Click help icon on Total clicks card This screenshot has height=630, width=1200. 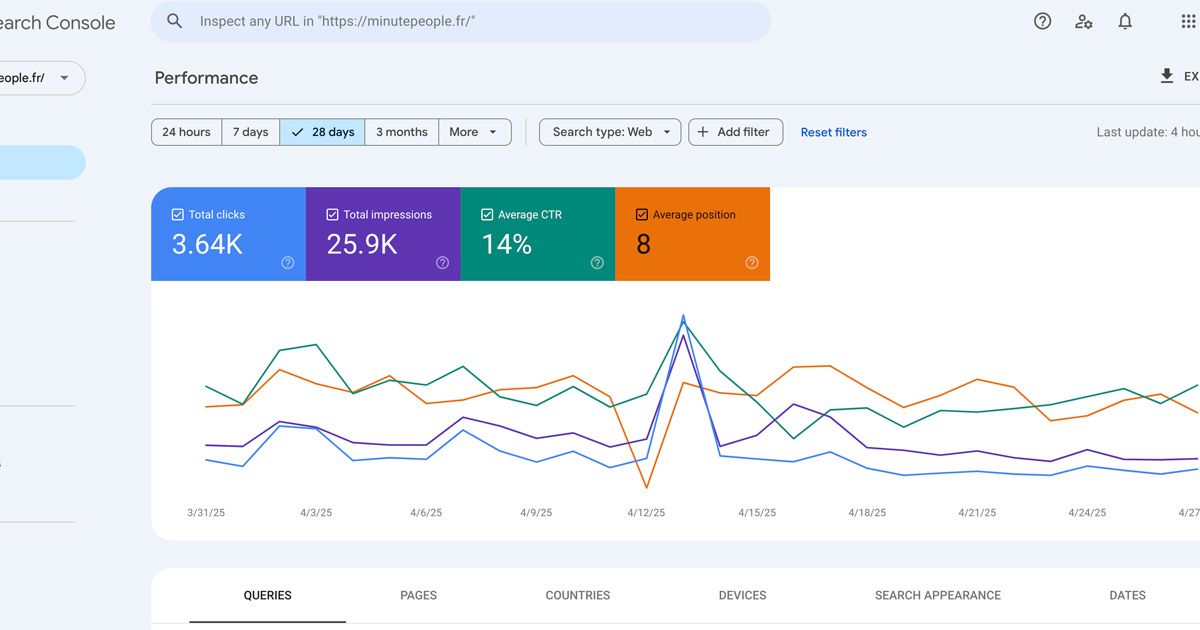click(288, 263)
